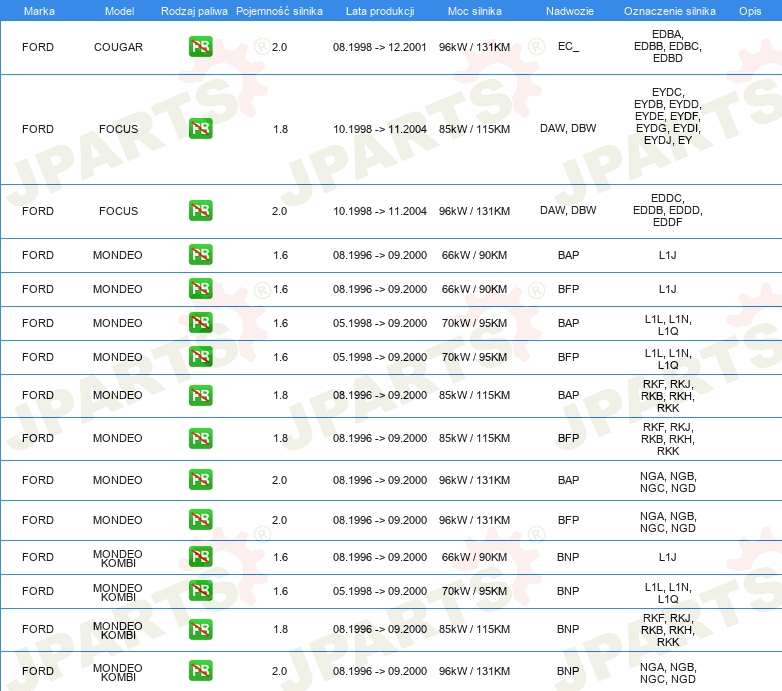The image size is (782, 691).
Task: Click the petrol fuel icon in the Cougar row
Action: tap(200, 47)
